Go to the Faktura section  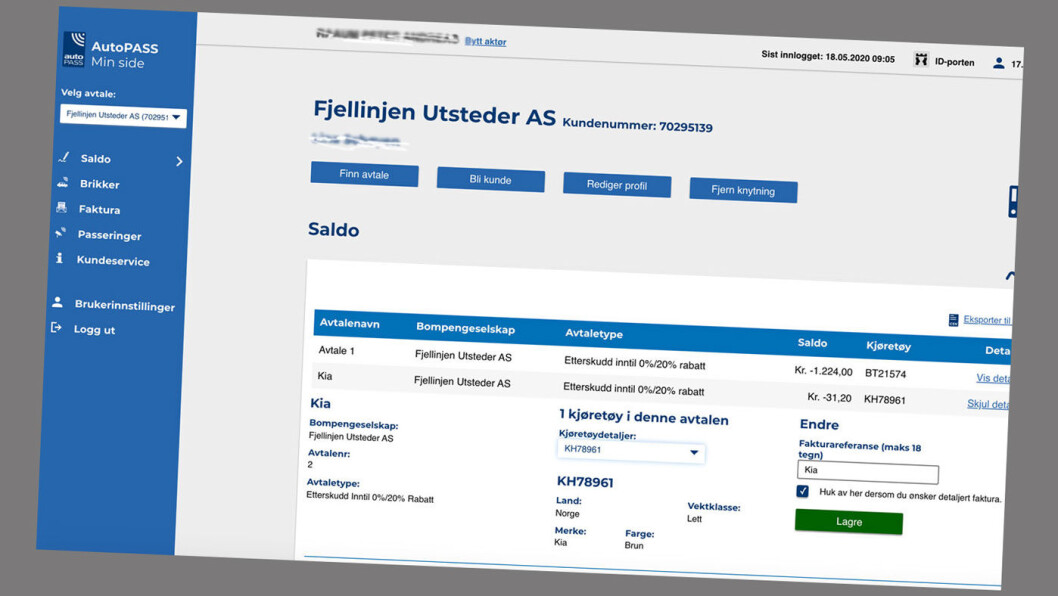point(99,210)
